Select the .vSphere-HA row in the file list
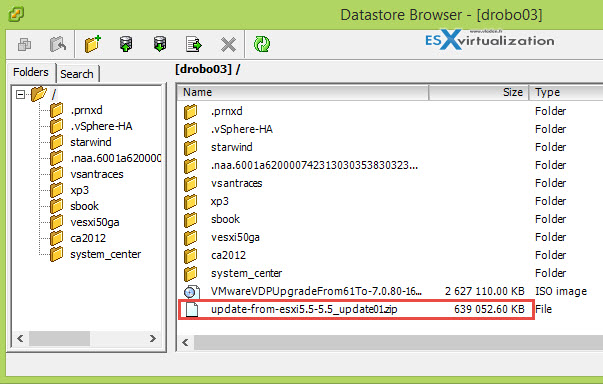 390,130
